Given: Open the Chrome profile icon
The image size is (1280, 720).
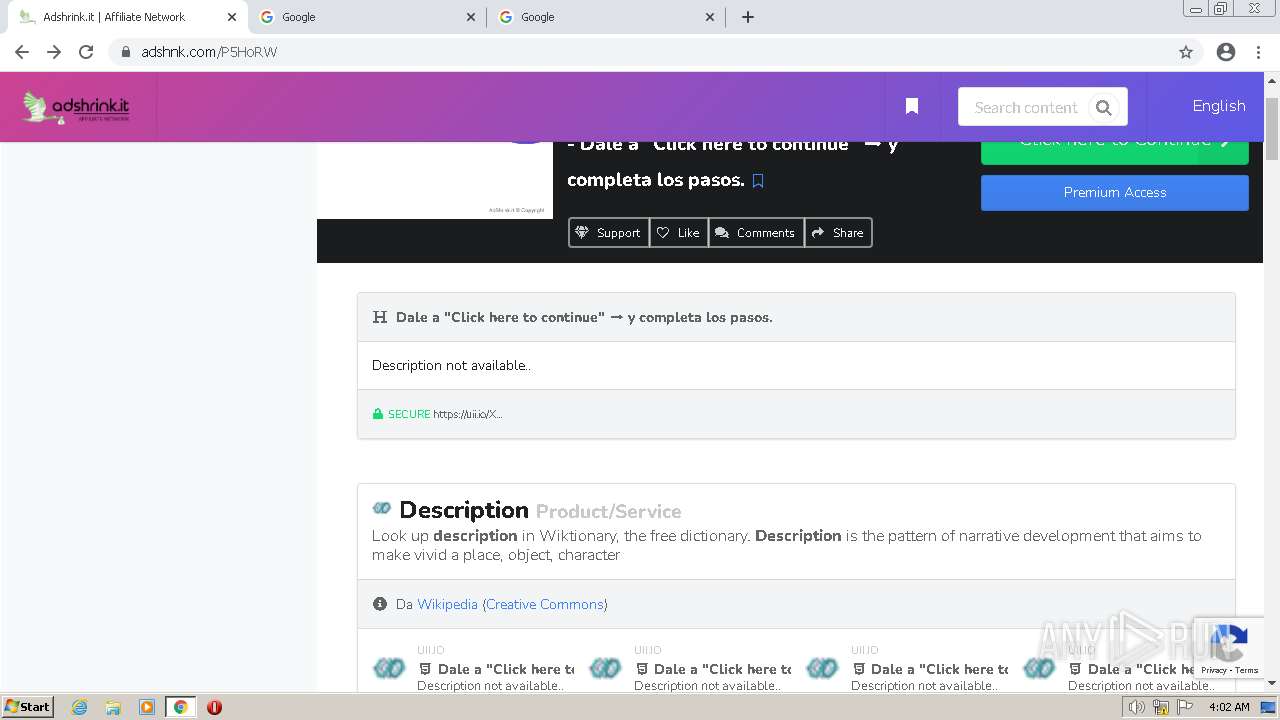Looking at the screenshot, I should click(x=1226, y=52).
